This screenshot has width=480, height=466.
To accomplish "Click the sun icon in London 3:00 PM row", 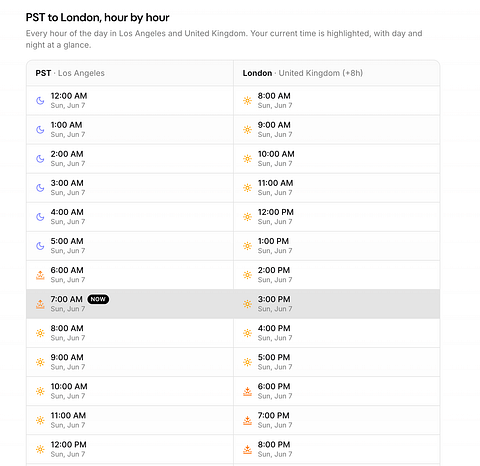I will tap(247, 304).
